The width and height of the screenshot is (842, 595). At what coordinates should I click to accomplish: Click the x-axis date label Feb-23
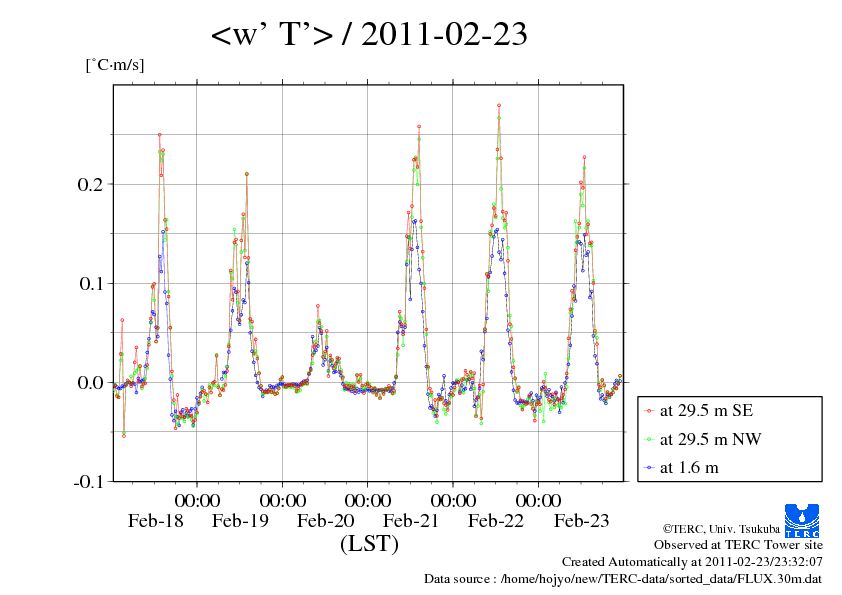click(x=582, y=520)
